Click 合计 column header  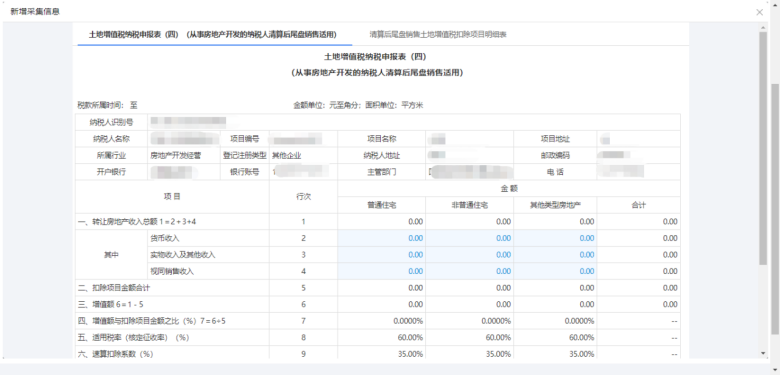(x=638, y=205)
